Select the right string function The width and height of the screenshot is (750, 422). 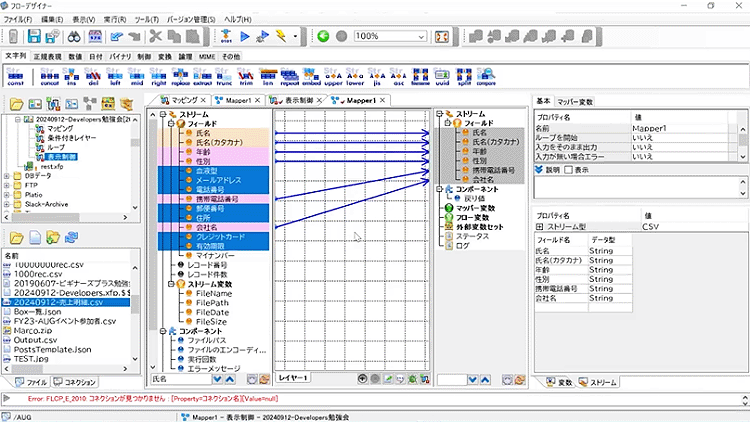click(x=159, y=77)
